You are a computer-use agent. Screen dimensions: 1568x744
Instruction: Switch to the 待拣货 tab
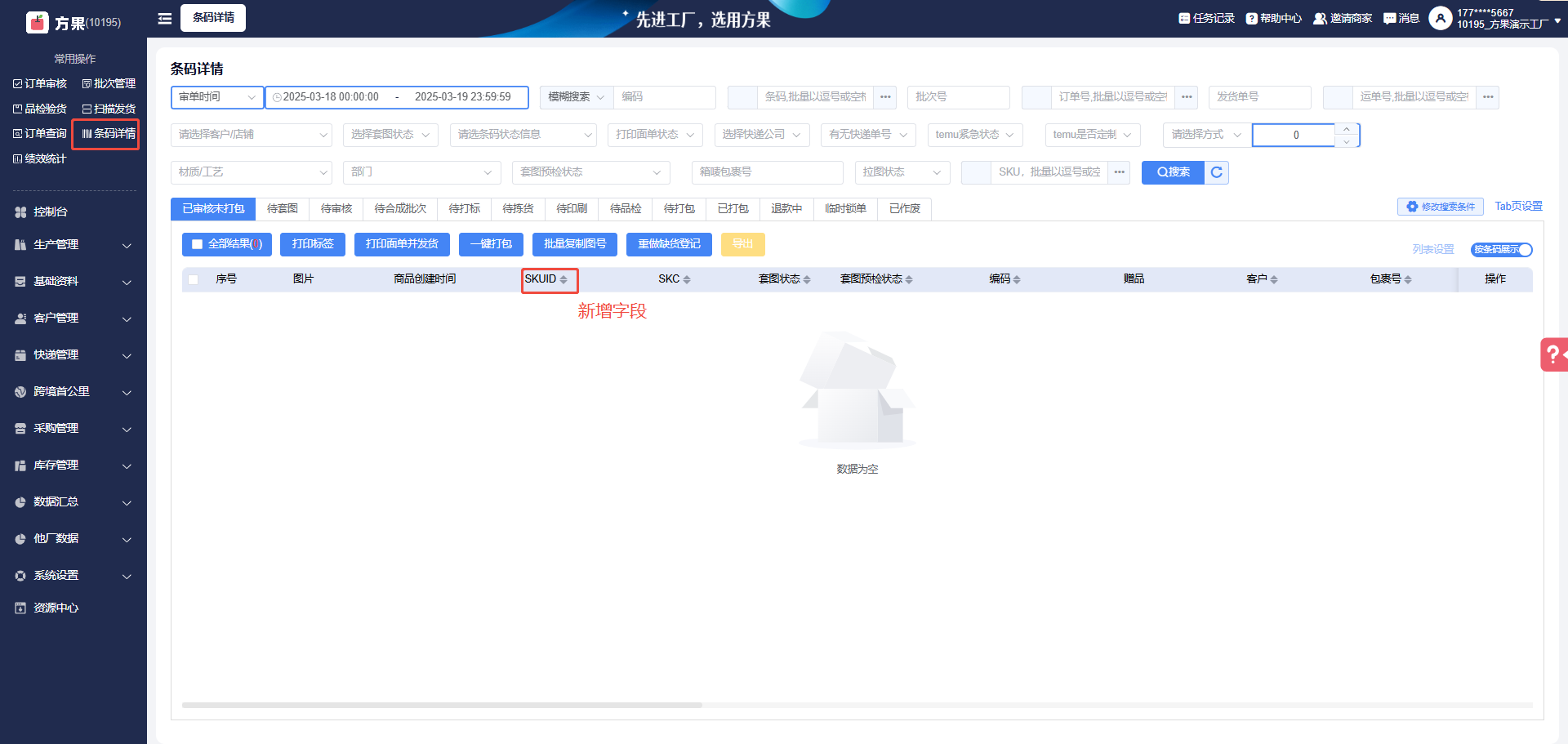pos(518,209)
